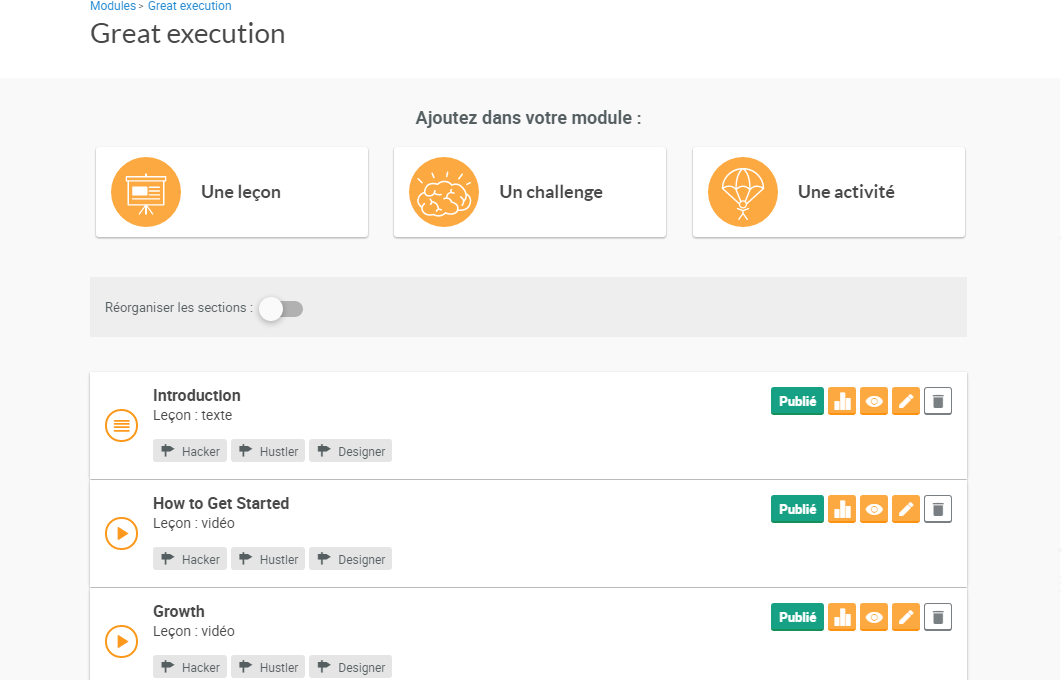Preview How to Get Started via eye icon

[874, 509]
